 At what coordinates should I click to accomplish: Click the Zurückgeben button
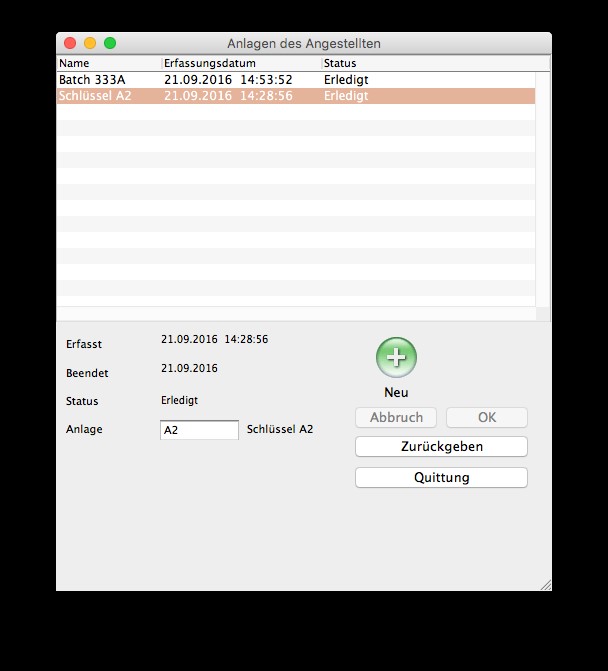pyautogui.click(x=441, y=446)
